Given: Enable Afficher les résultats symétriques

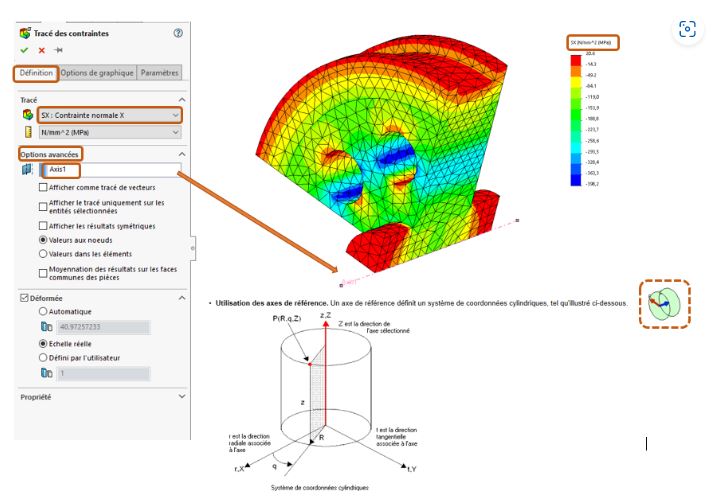Looking at the screenshot, I should (x=43, y=226).
